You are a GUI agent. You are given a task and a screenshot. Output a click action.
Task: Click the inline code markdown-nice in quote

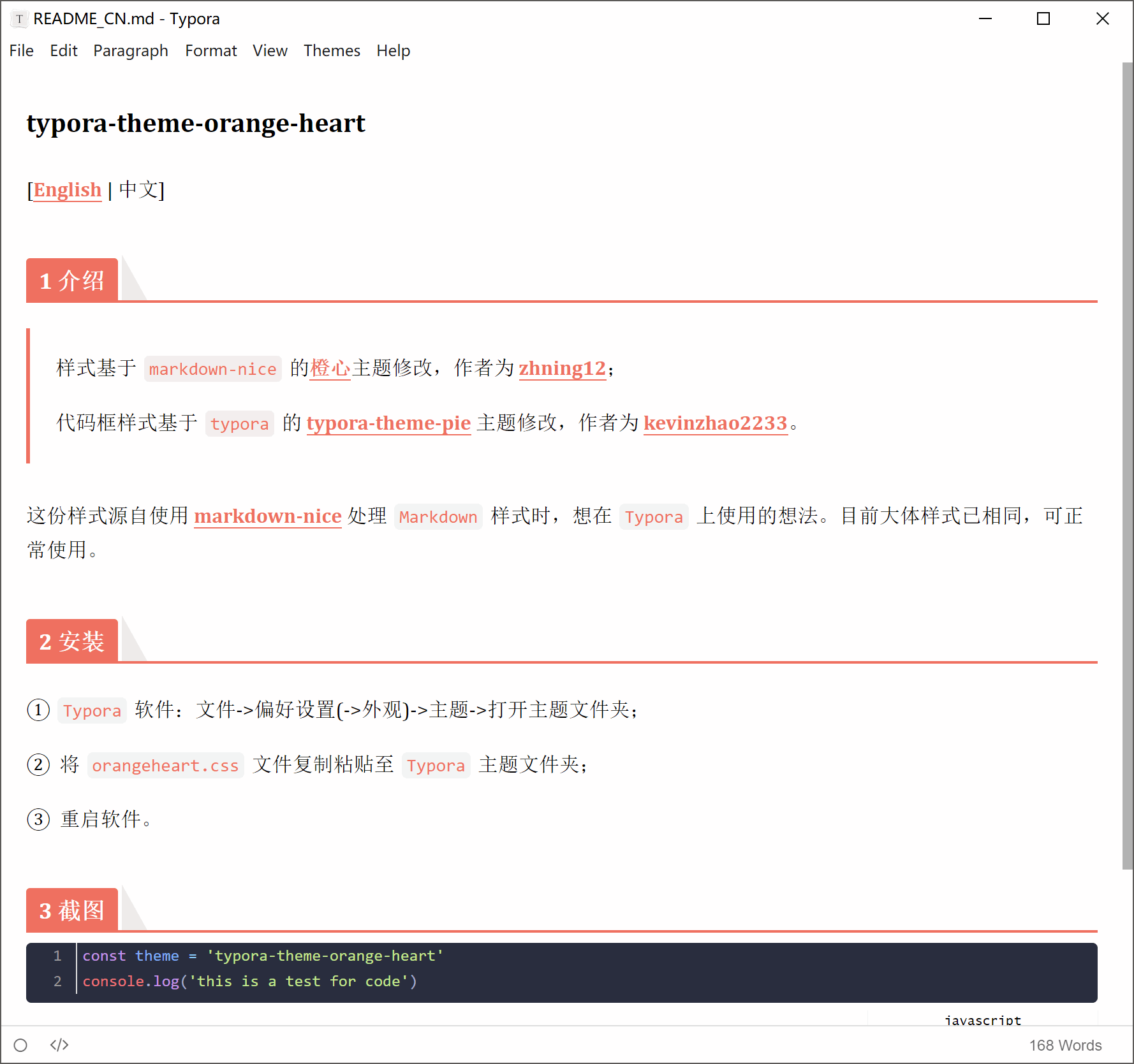pos(212,369)
